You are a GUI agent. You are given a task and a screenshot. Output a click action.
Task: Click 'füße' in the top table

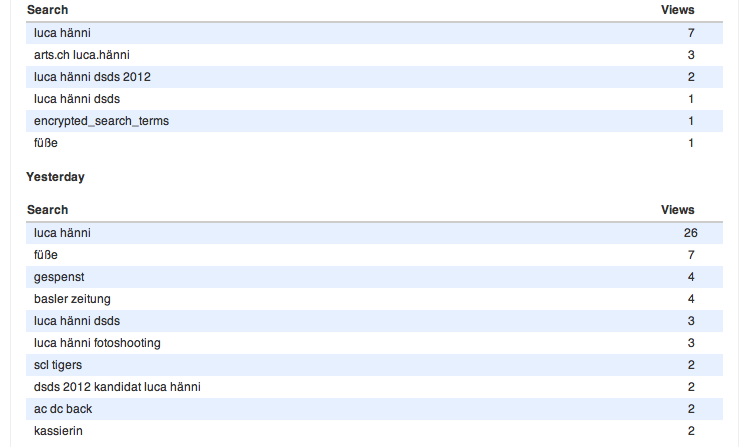coord(45,143)
